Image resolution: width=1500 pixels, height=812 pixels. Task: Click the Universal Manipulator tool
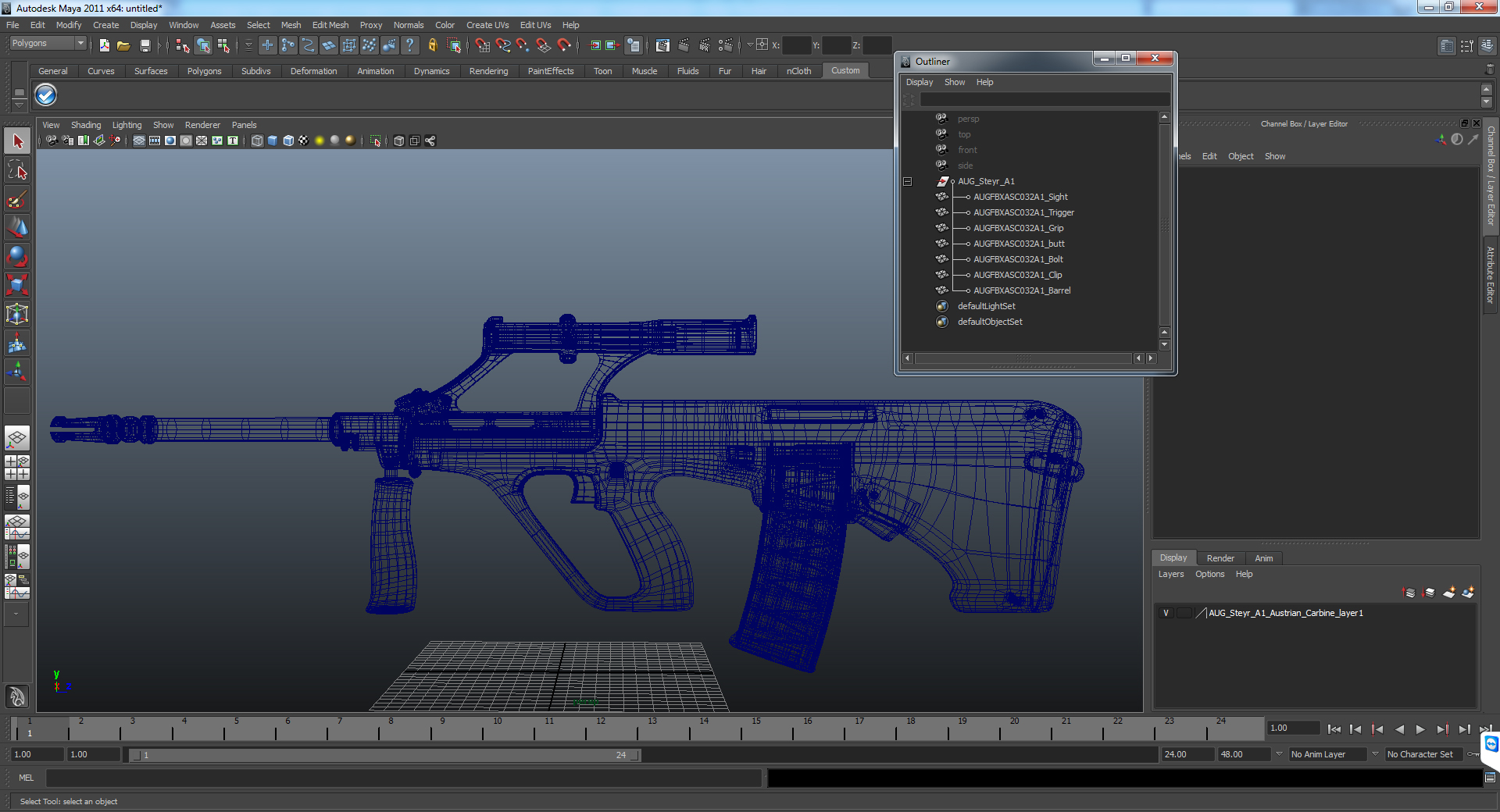pos(17,314)
